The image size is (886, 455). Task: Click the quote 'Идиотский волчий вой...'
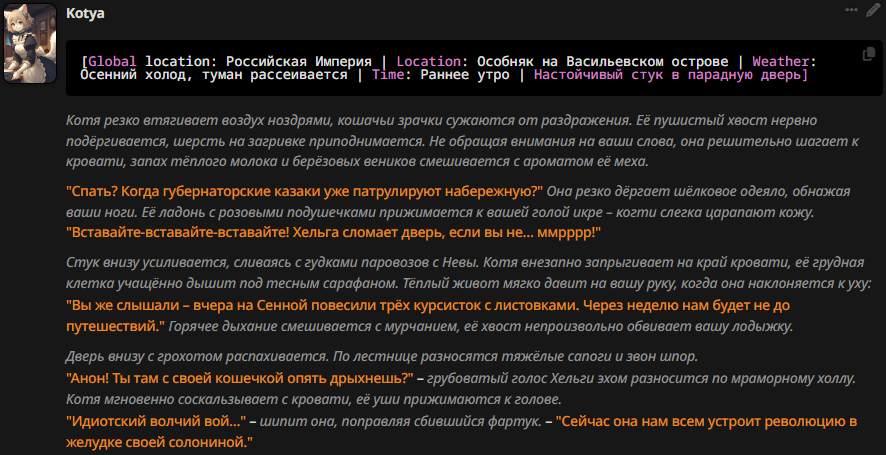coord(157,421)
